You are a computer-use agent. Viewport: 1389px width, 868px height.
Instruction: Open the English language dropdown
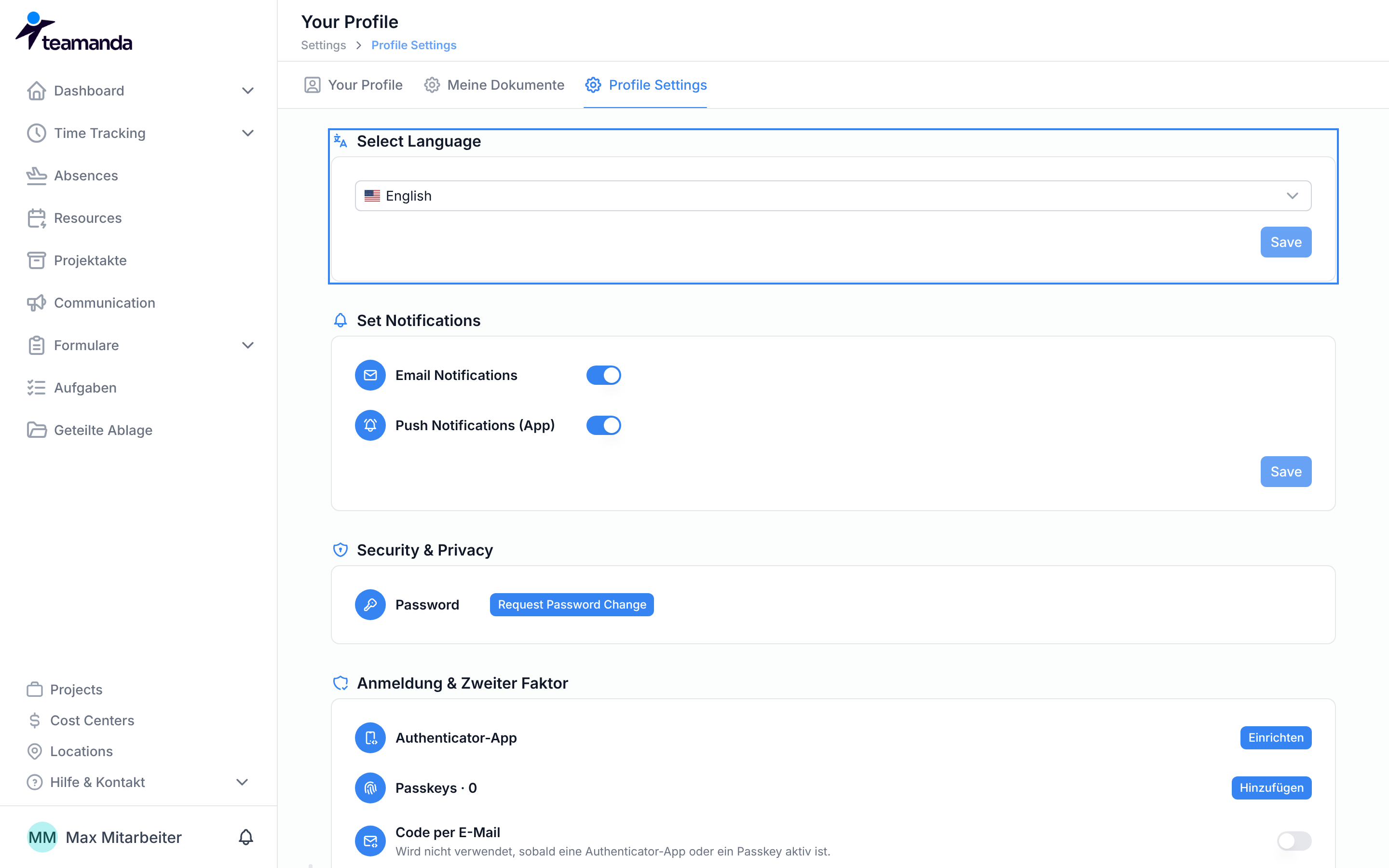pyautogui.click(x=833, y=196)
